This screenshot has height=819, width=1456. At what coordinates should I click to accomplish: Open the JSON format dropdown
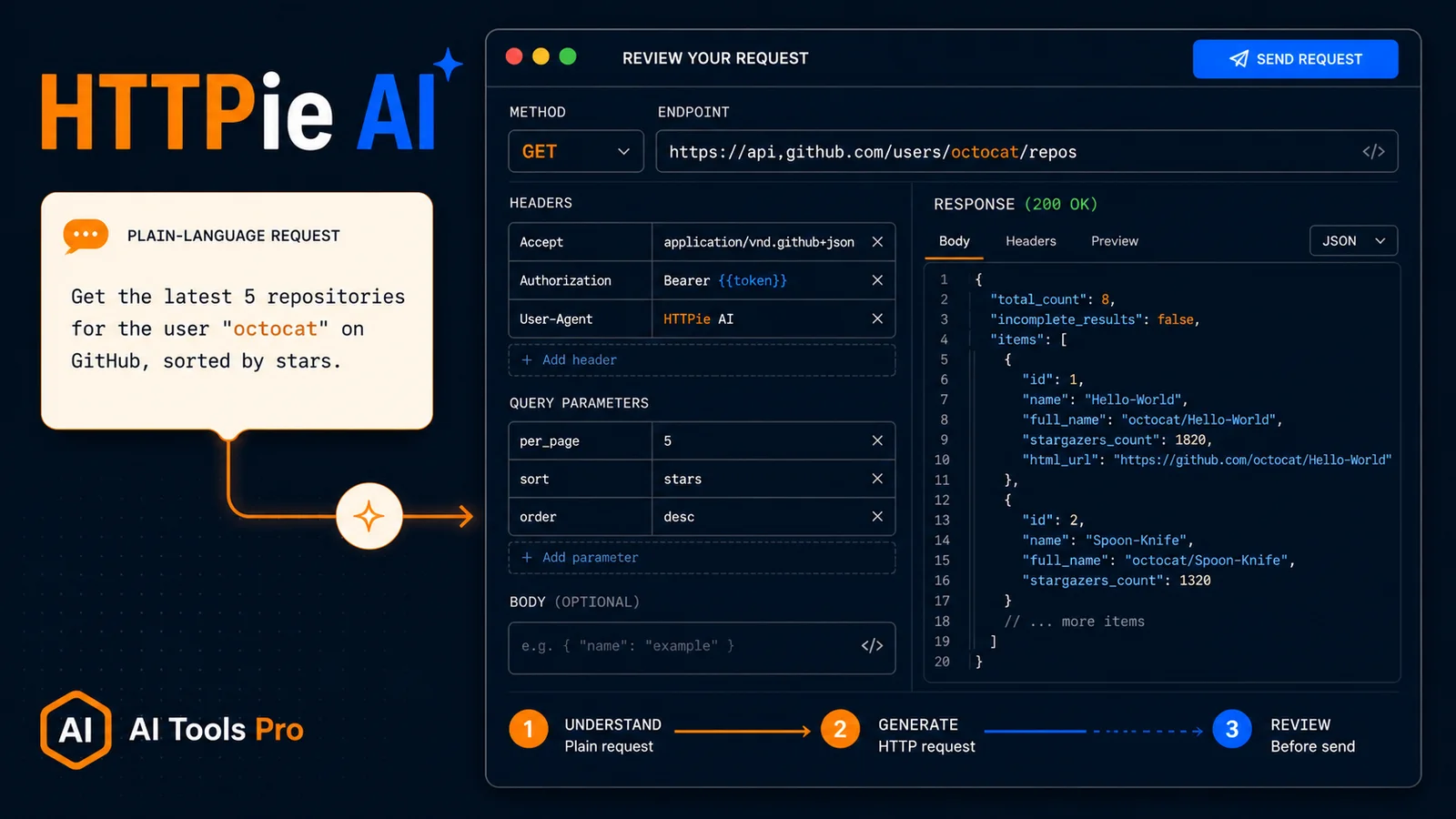click(1353, 241)
